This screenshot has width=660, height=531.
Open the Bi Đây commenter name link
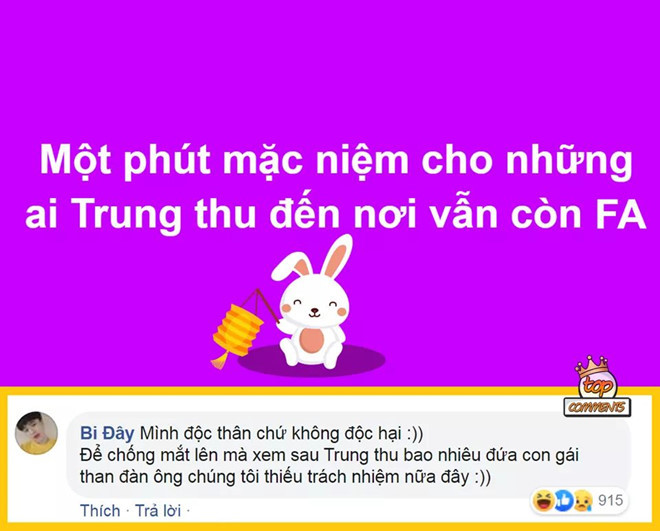107,433
